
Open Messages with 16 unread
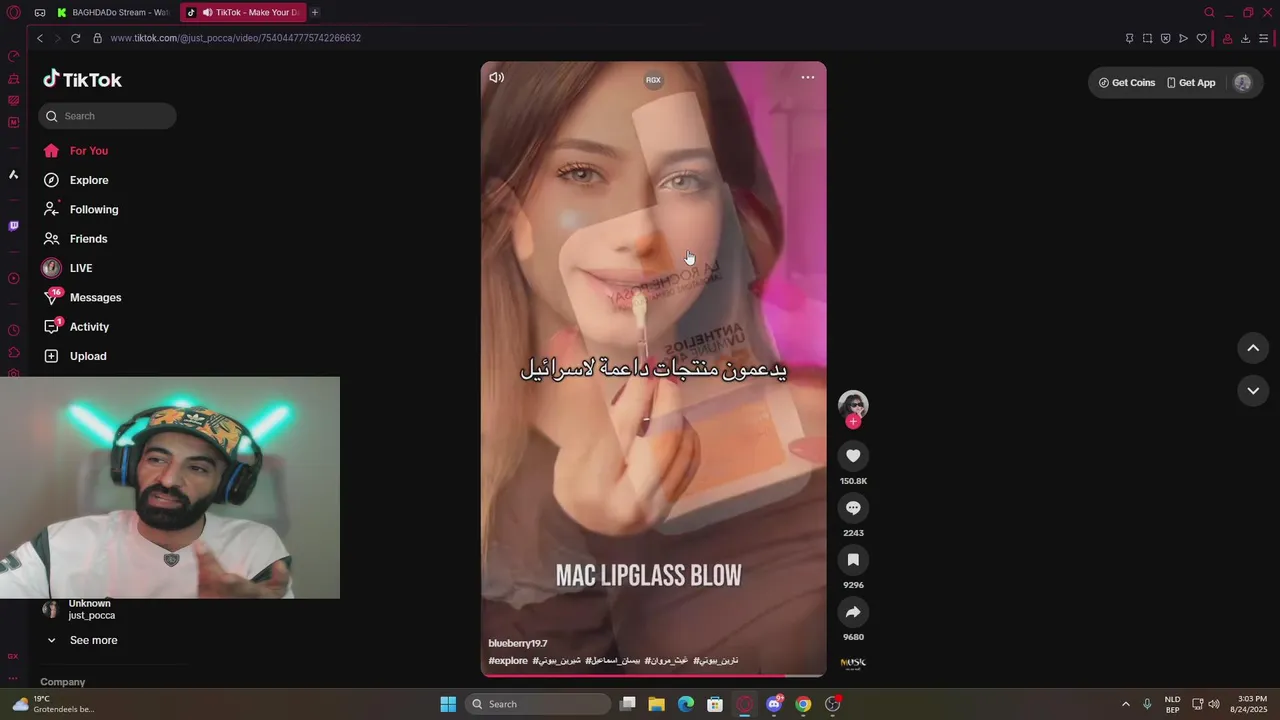pyautogui.click(x=82, y=298)
